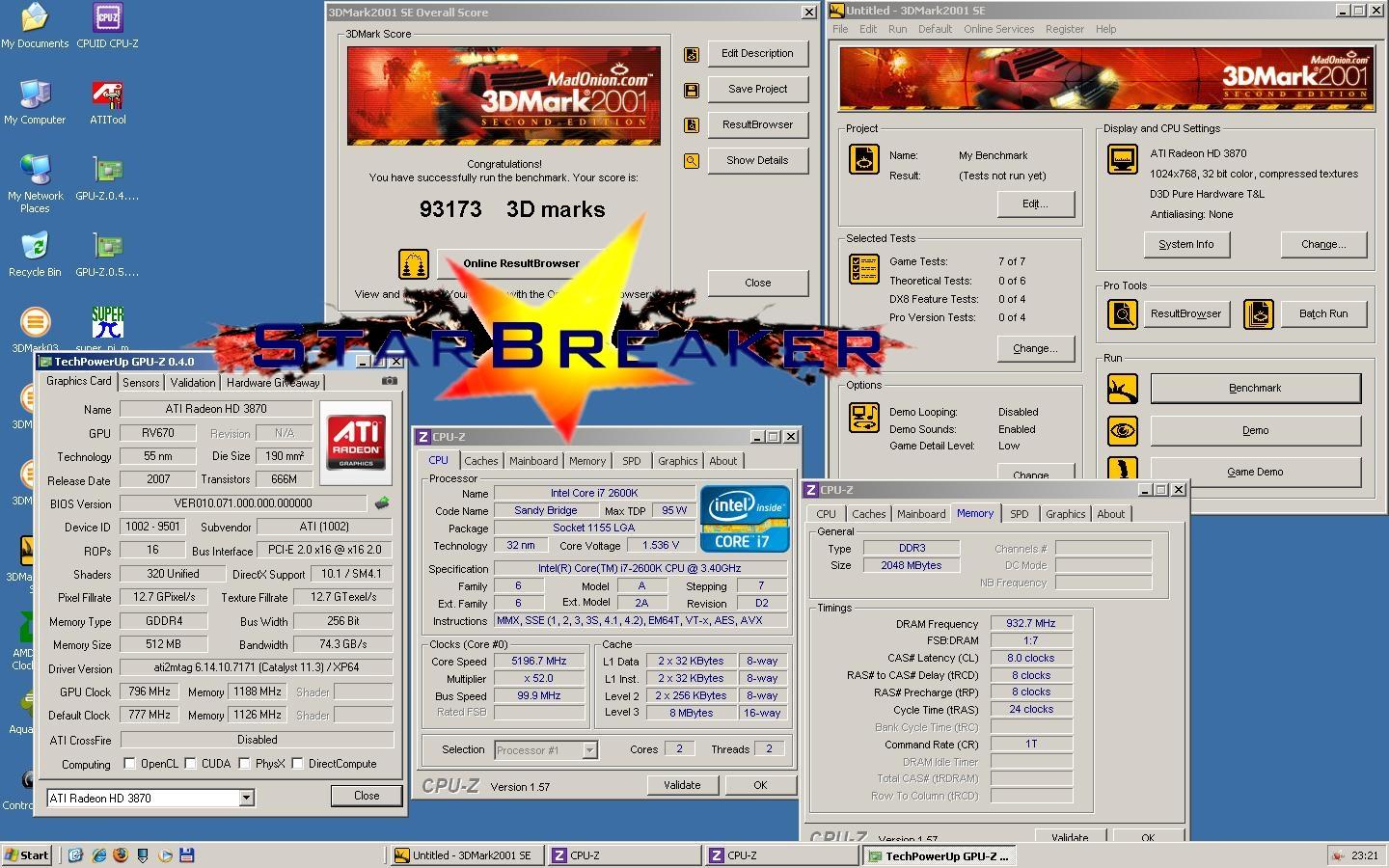Click the ATI Radeon Graphics logo in GPU-Z
Image resolution: width=1389 pixels, height=868 pixels.
coord(356,443)
